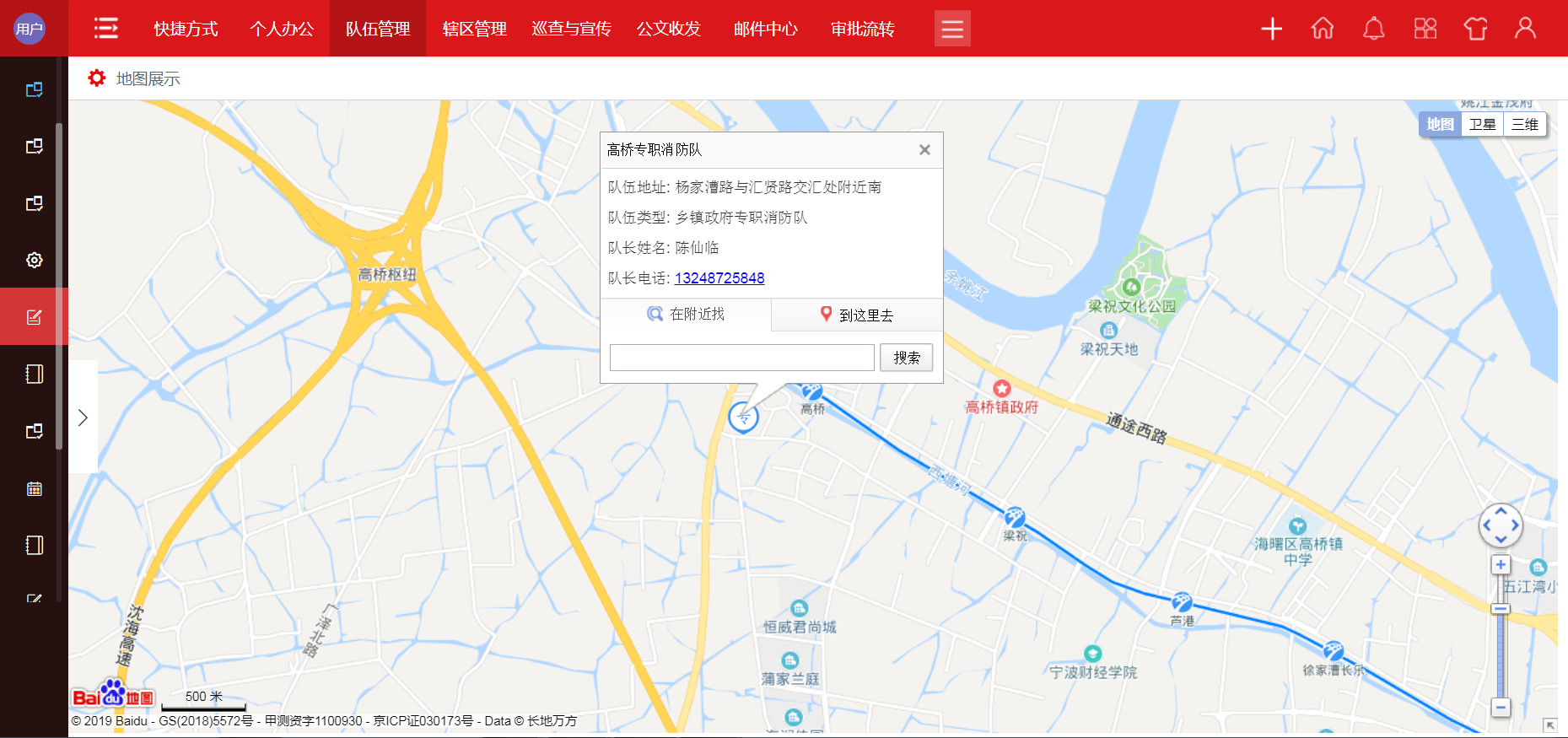The image size is (1568, 738).
Task: Open notifications bell icon
Action: (1374, 29)
